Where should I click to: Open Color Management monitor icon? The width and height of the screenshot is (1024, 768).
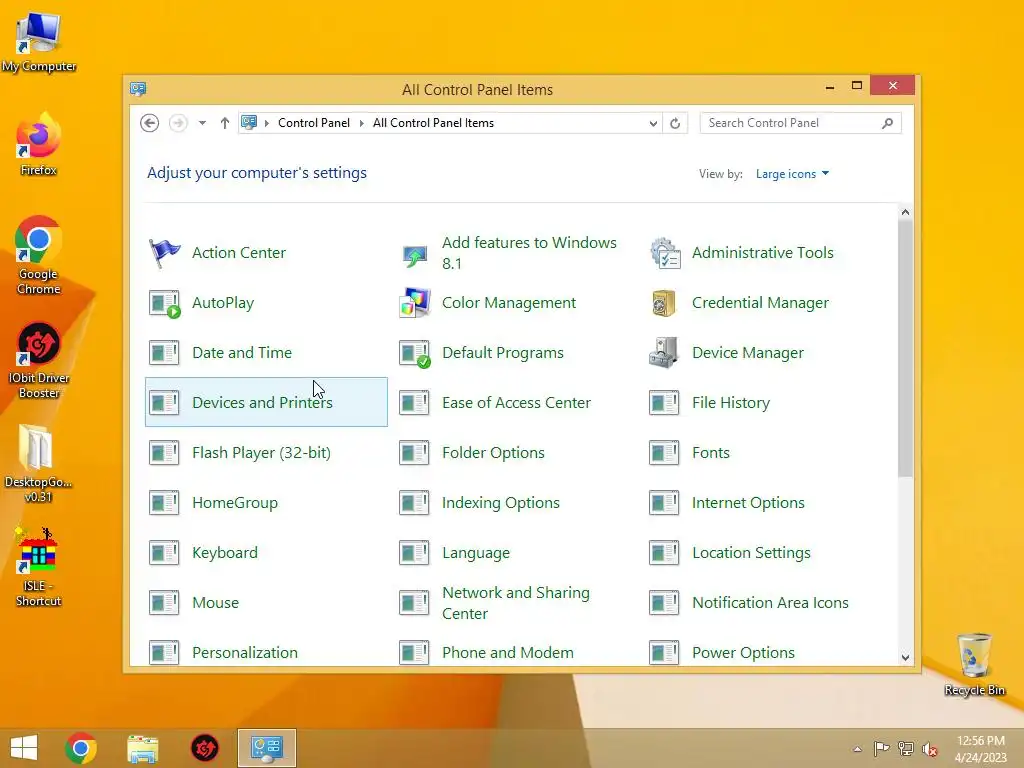[x=415, y=303]
